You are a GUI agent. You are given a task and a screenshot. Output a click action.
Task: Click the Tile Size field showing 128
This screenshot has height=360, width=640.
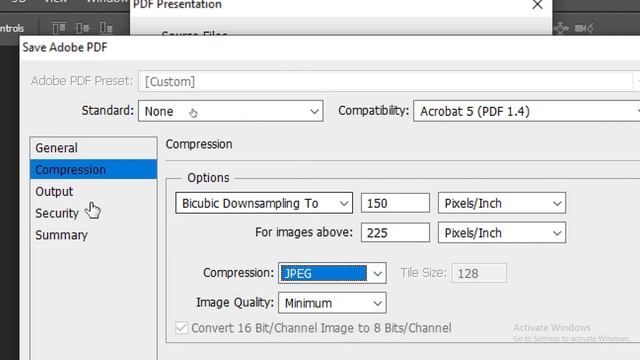click(479, 273)
